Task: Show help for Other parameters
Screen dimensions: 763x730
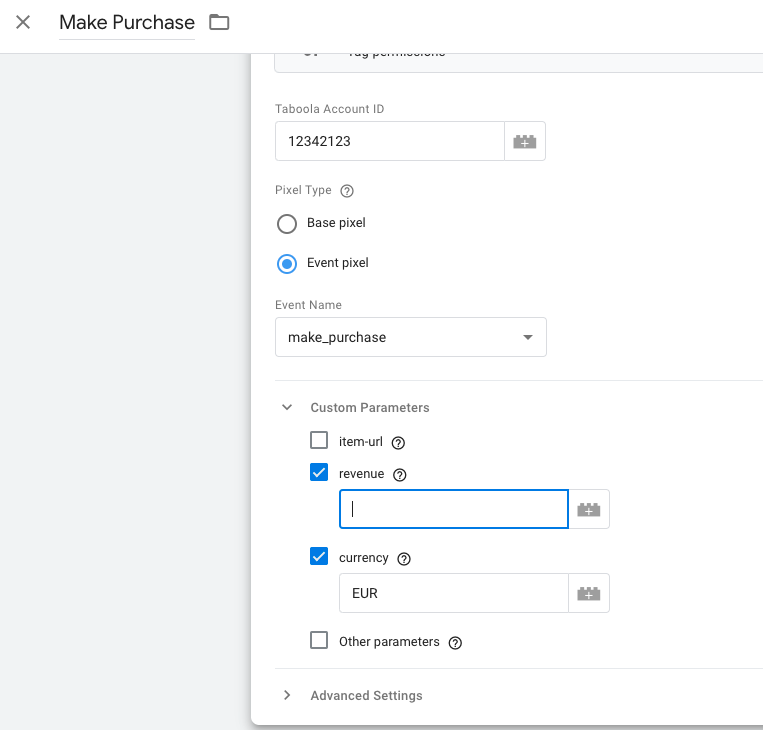Action: (455, 643)
